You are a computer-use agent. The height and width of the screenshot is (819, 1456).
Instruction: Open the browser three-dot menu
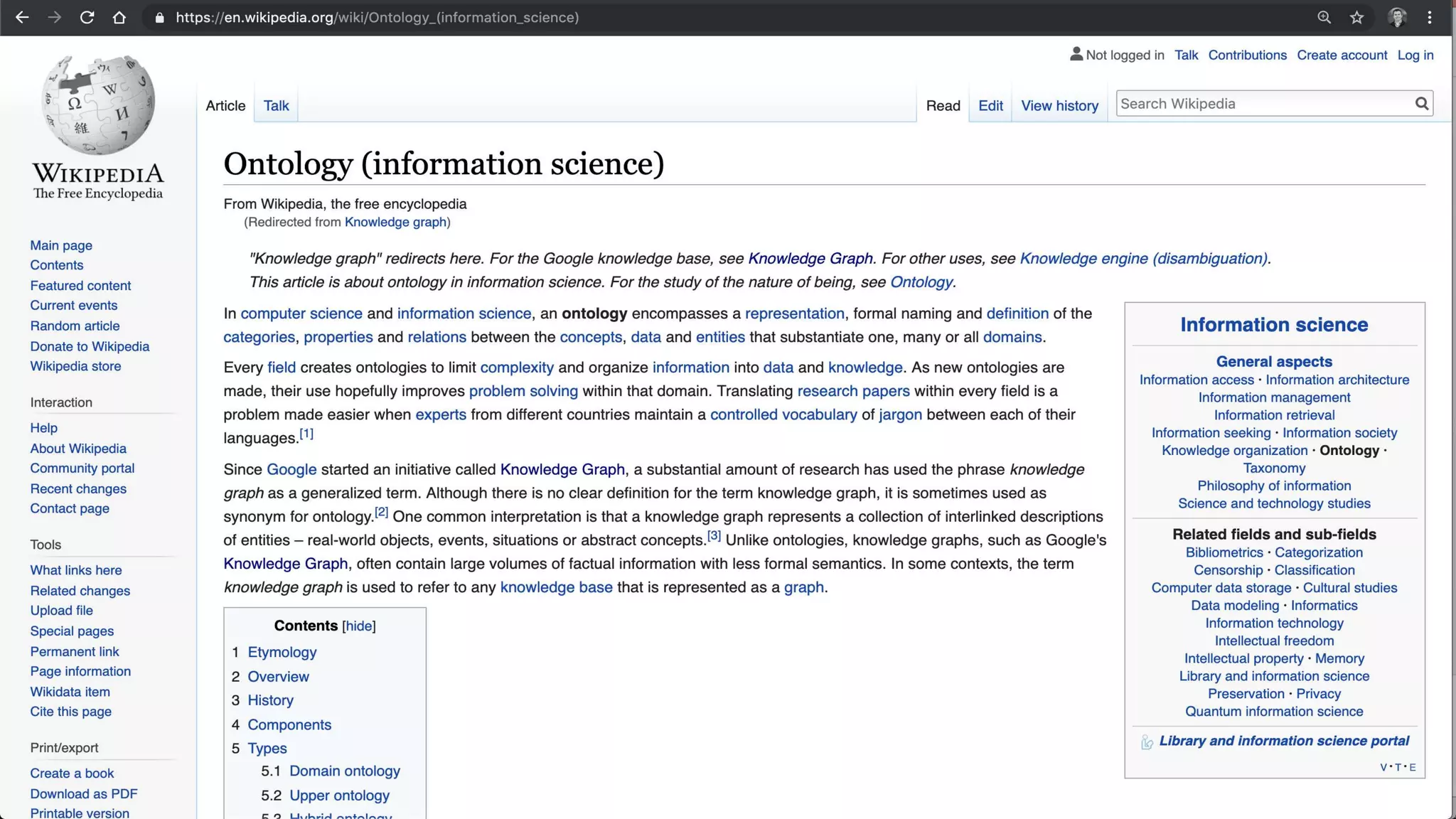click(1430, 17)
